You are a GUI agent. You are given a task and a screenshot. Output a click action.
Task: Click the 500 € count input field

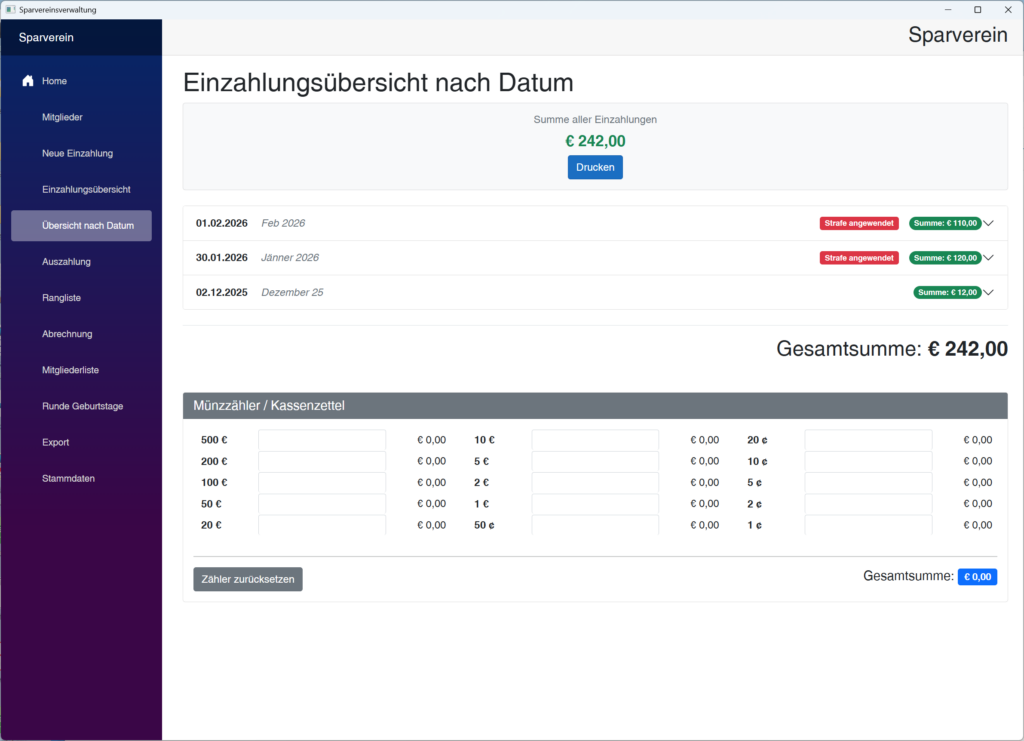tap(321, 440)
